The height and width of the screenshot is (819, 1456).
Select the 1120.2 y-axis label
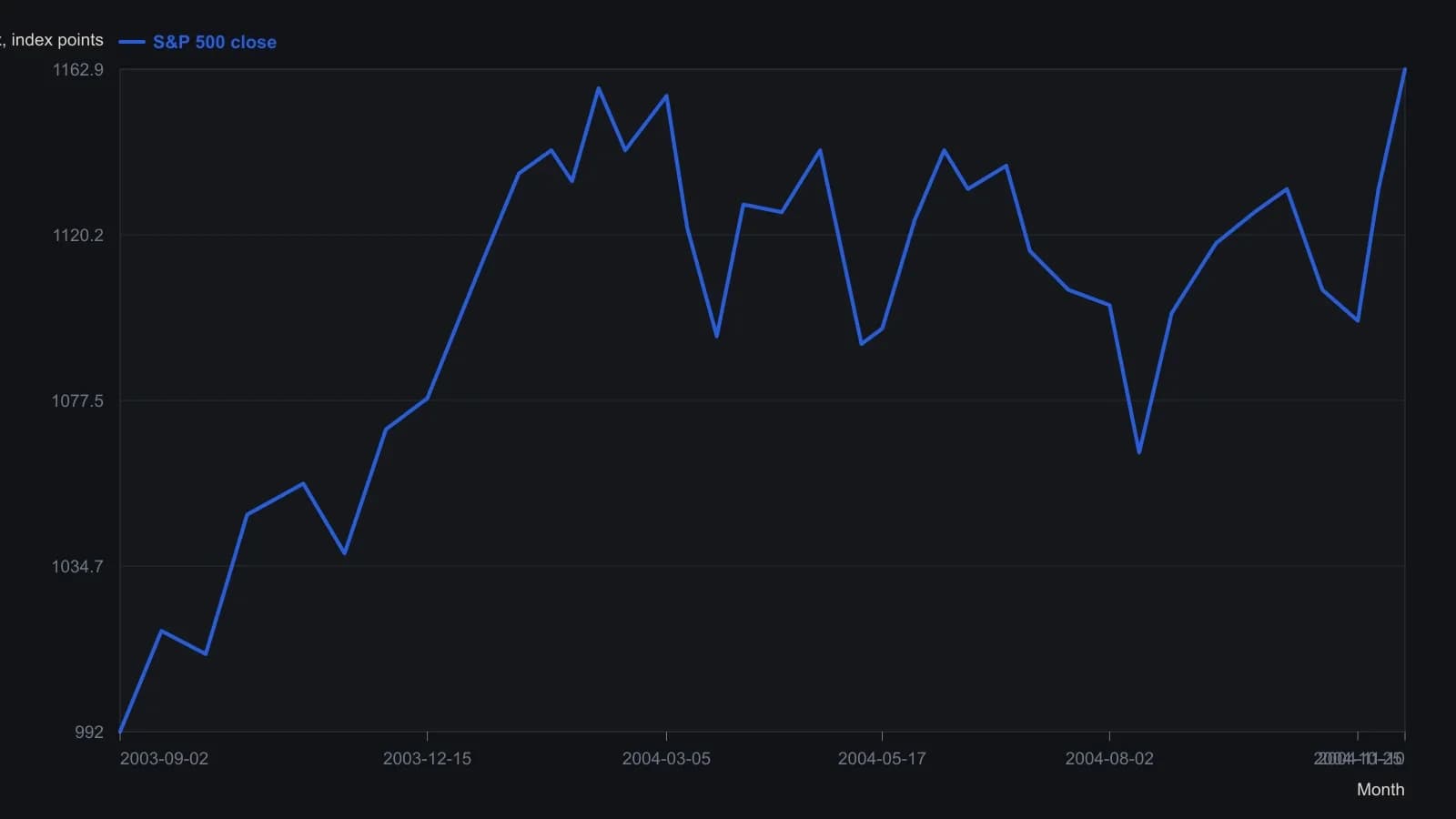(x=78, y=236)
